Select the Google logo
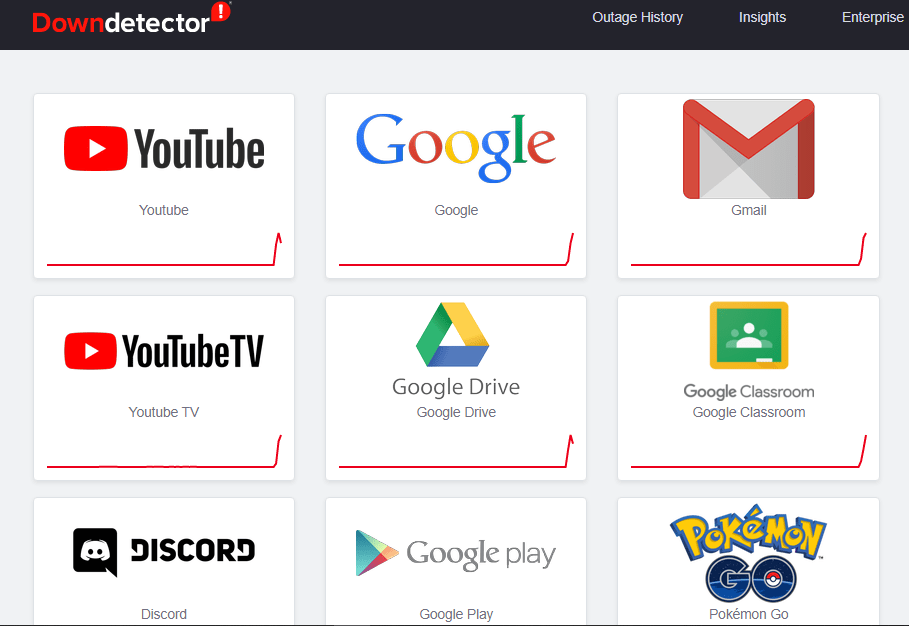 point(455,144)
